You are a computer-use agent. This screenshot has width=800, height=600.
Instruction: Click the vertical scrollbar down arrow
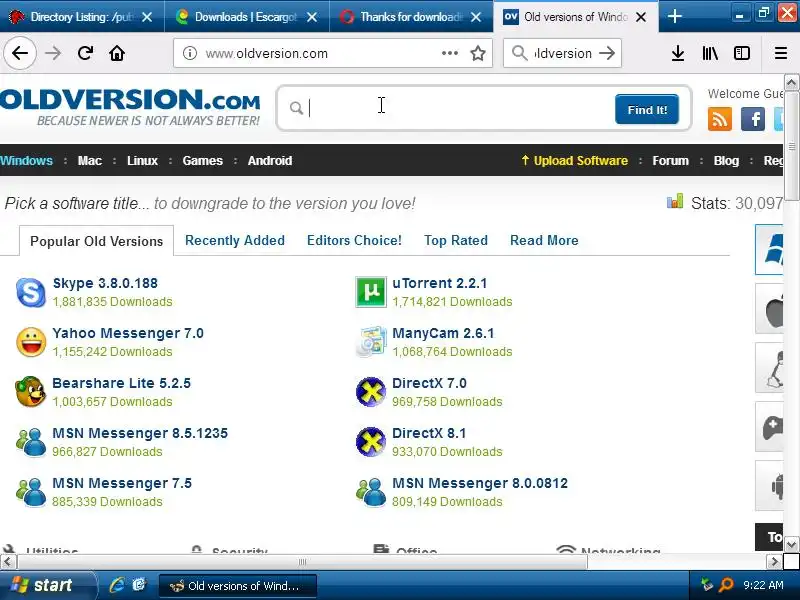point(791,544)
